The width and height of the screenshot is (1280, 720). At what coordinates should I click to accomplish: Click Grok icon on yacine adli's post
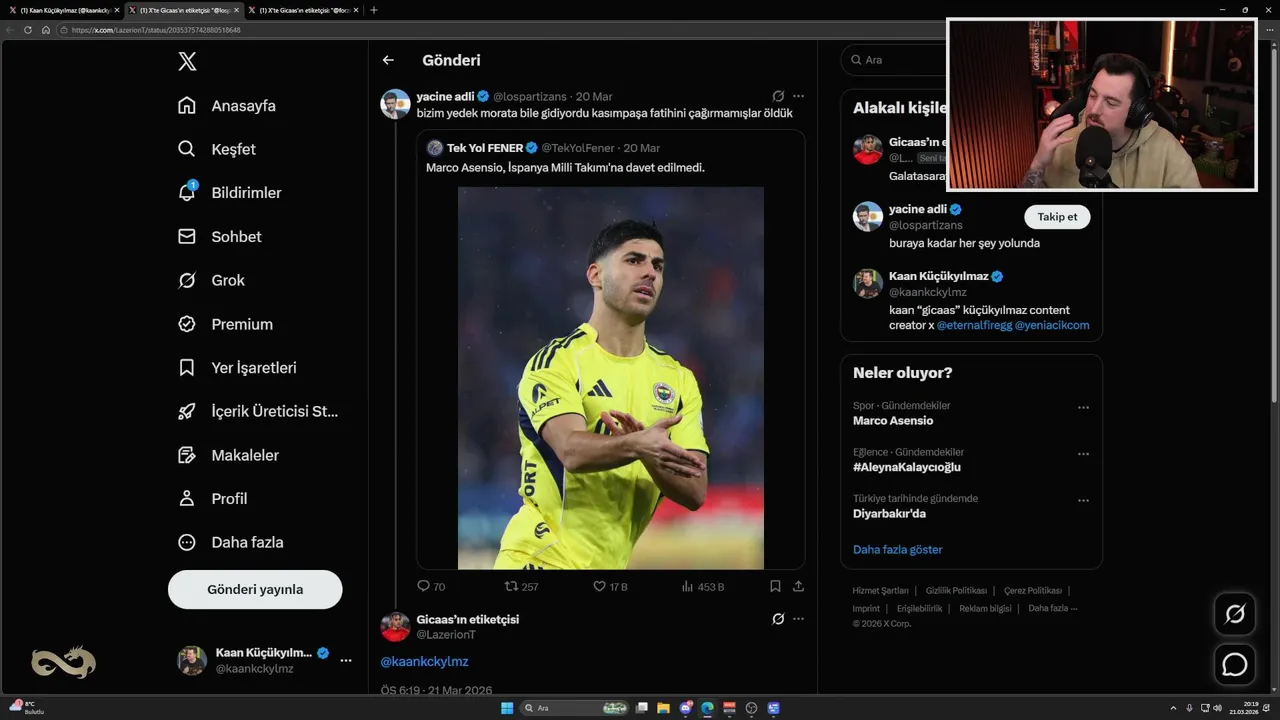778,96
